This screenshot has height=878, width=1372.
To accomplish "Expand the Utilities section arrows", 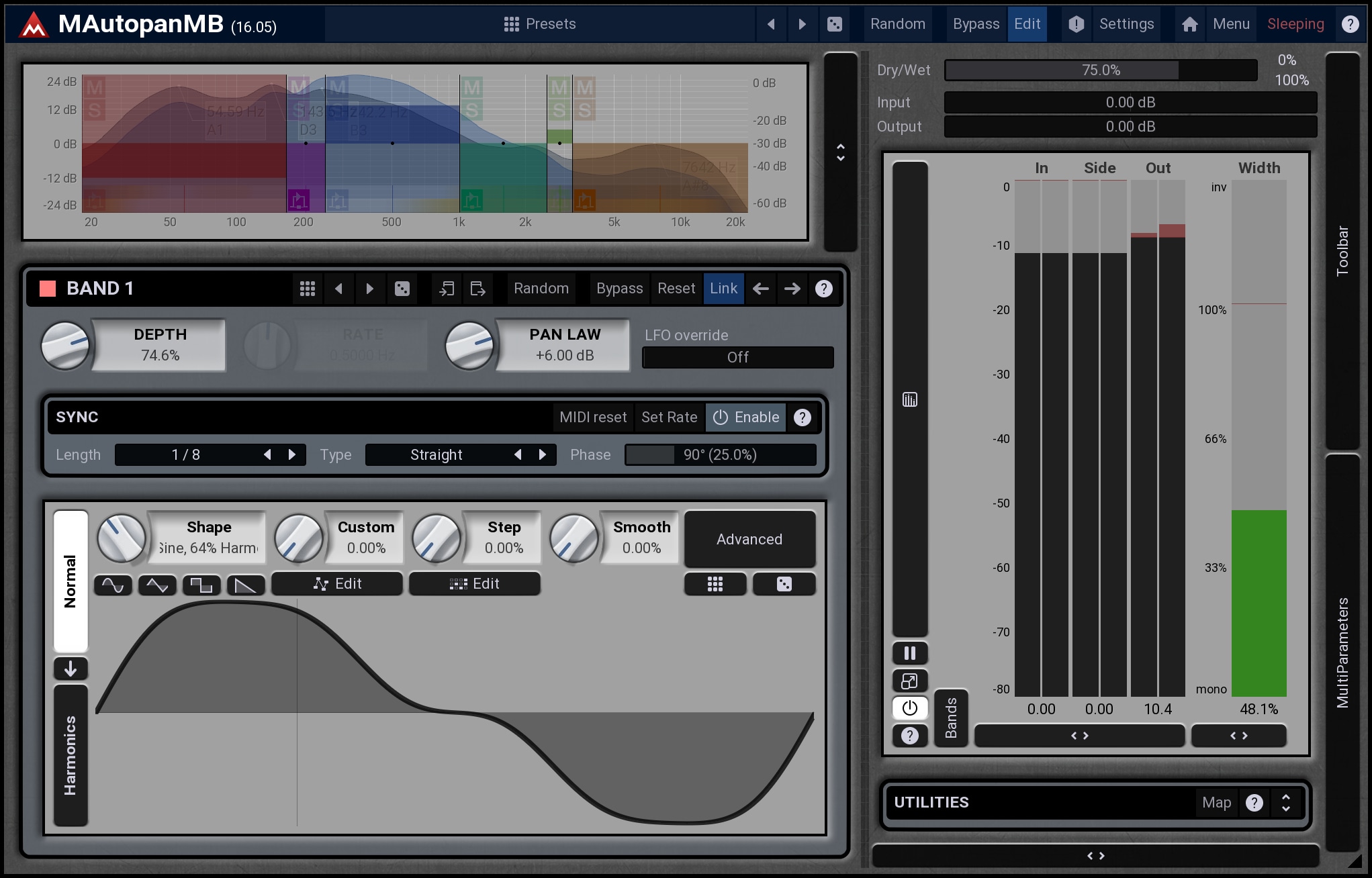I will point(1285,803).
